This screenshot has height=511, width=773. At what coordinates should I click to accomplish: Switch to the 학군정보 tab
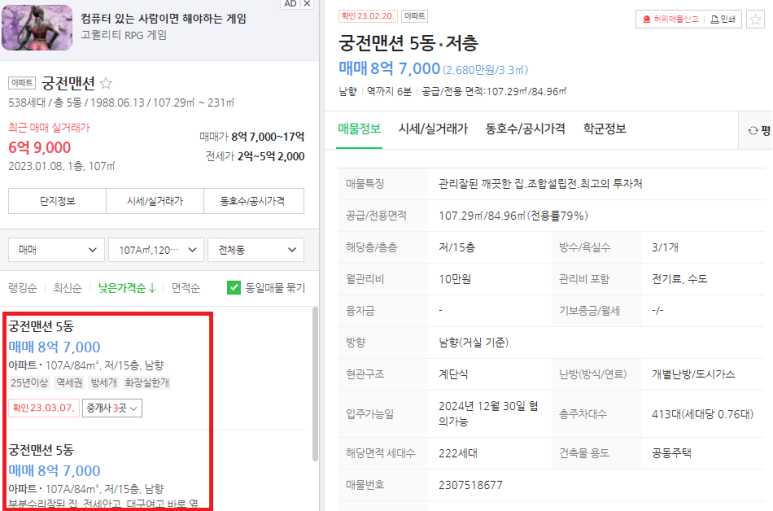(x=604, y=129)
